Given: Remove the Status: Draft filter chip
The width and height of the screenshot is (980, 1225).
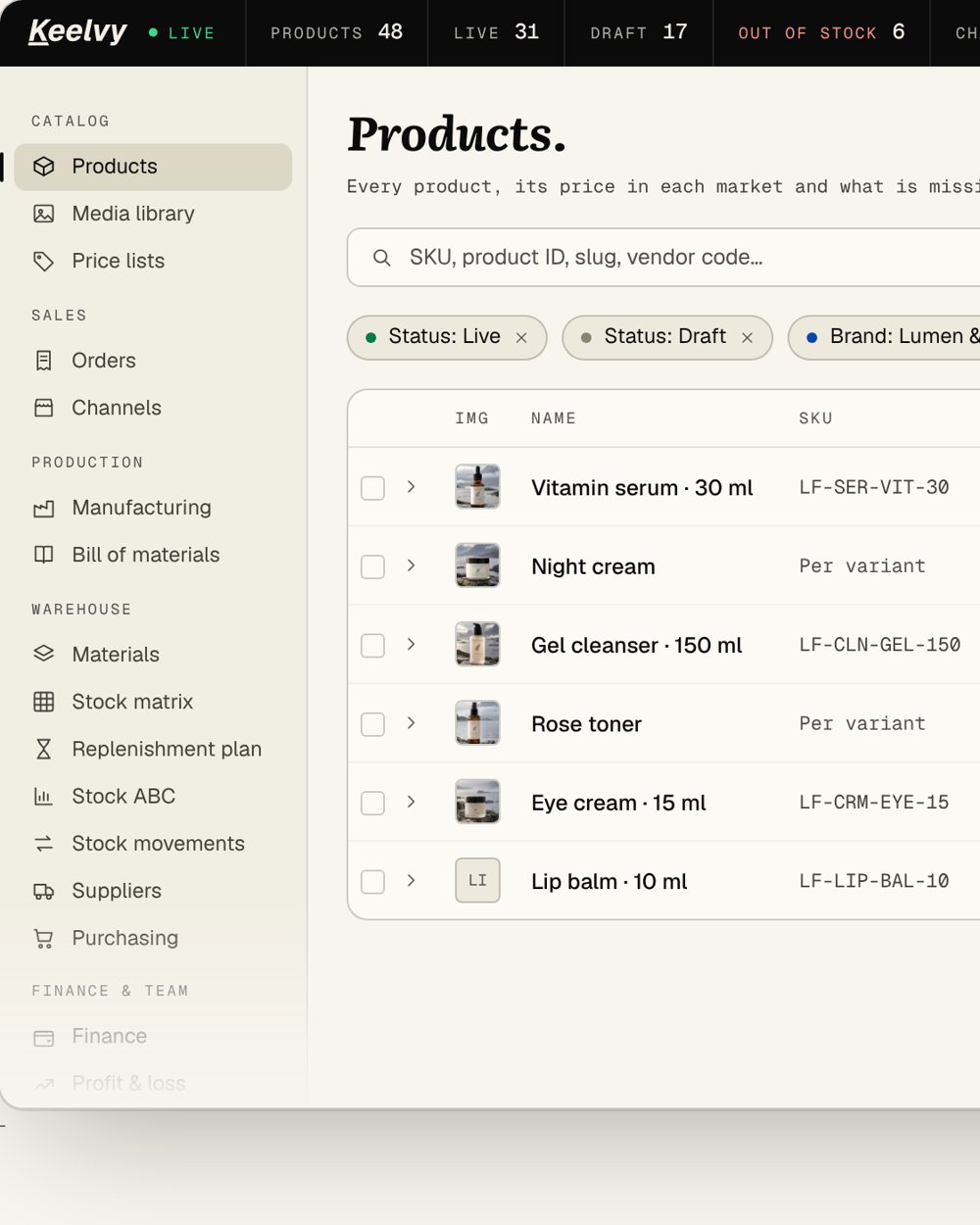Looking at the screenshot, I should coord(747,337).
